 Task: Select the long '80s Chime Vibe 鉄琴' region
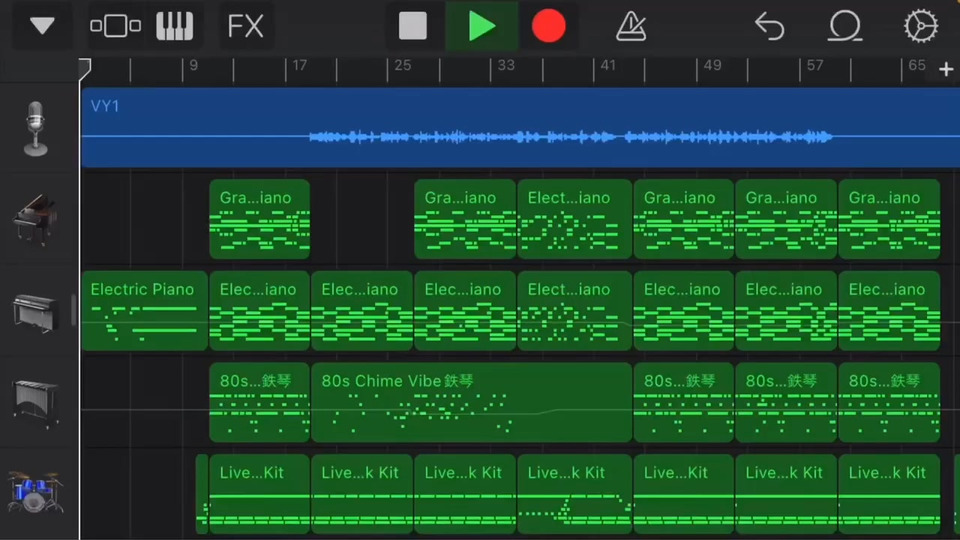tap(471, 402)
